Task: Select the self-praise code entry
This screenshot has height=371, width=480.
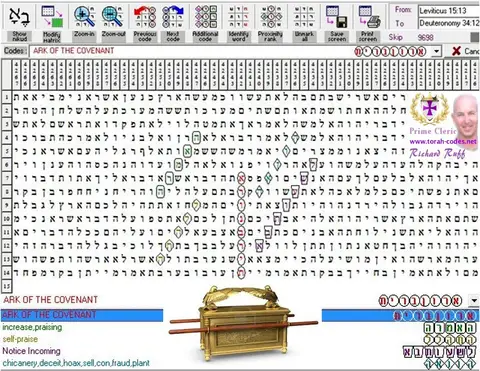Action: coord(20,339)
